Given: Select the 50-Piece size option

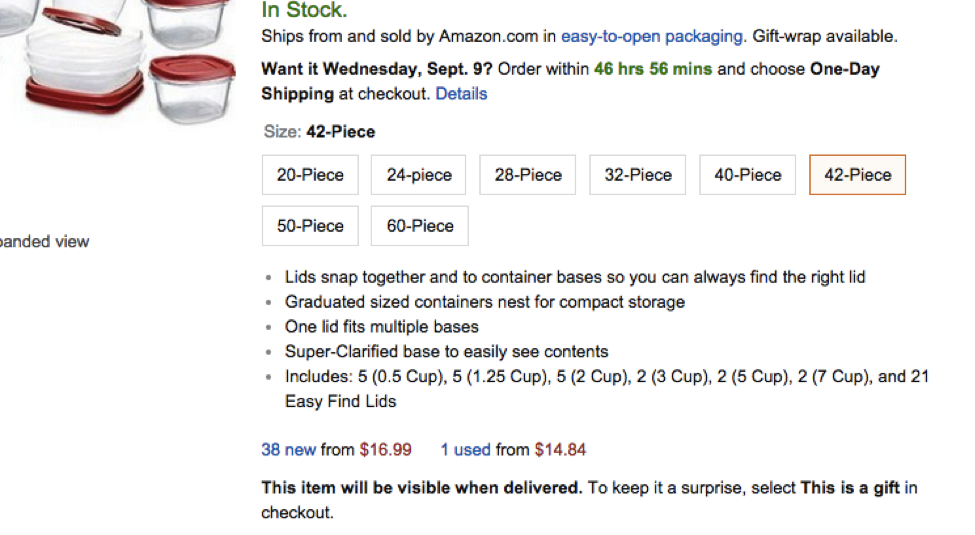Looking at the screenshot, I should [x=310, y=226].
